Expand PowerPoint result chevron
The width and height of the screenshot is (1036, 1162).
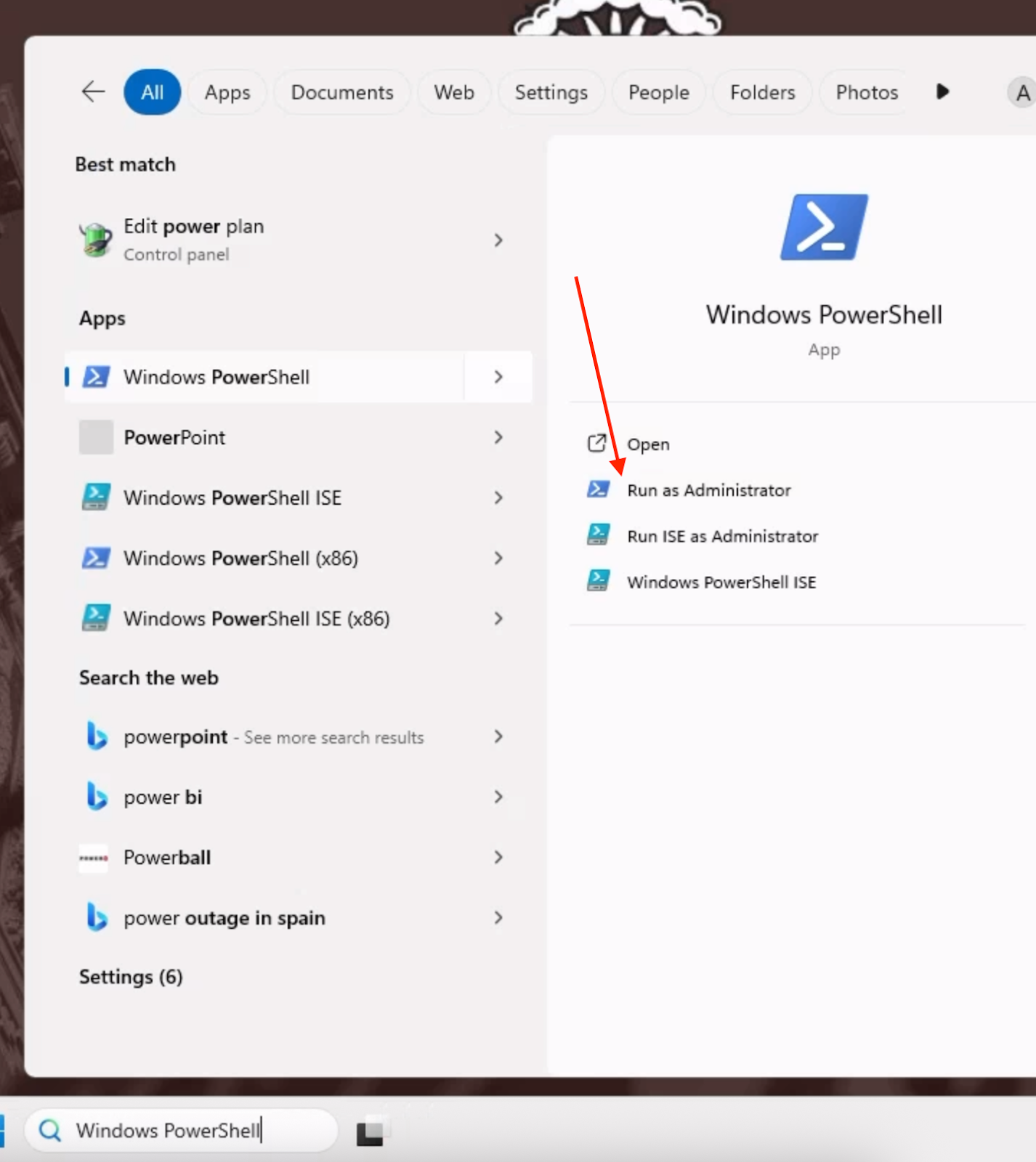(x=498, y=437)
